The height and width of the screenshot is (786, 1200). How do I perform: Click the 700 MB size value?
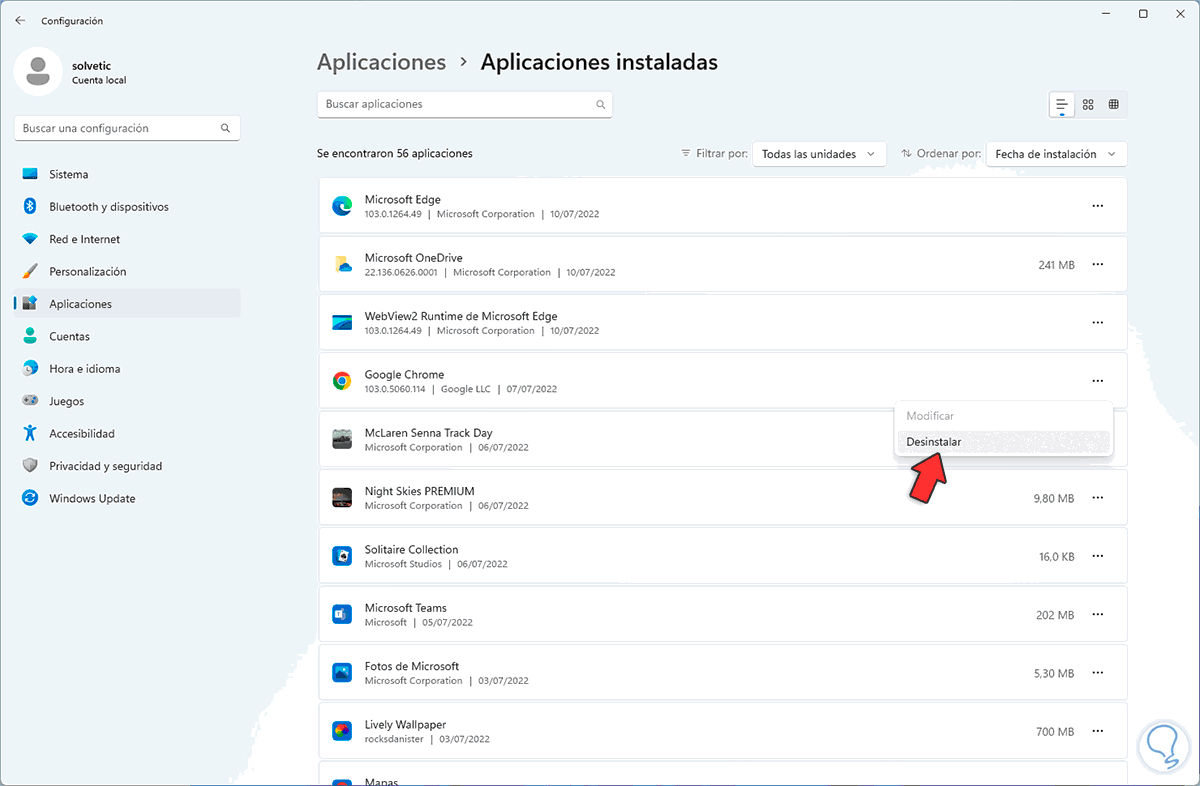click(1055, 732)
